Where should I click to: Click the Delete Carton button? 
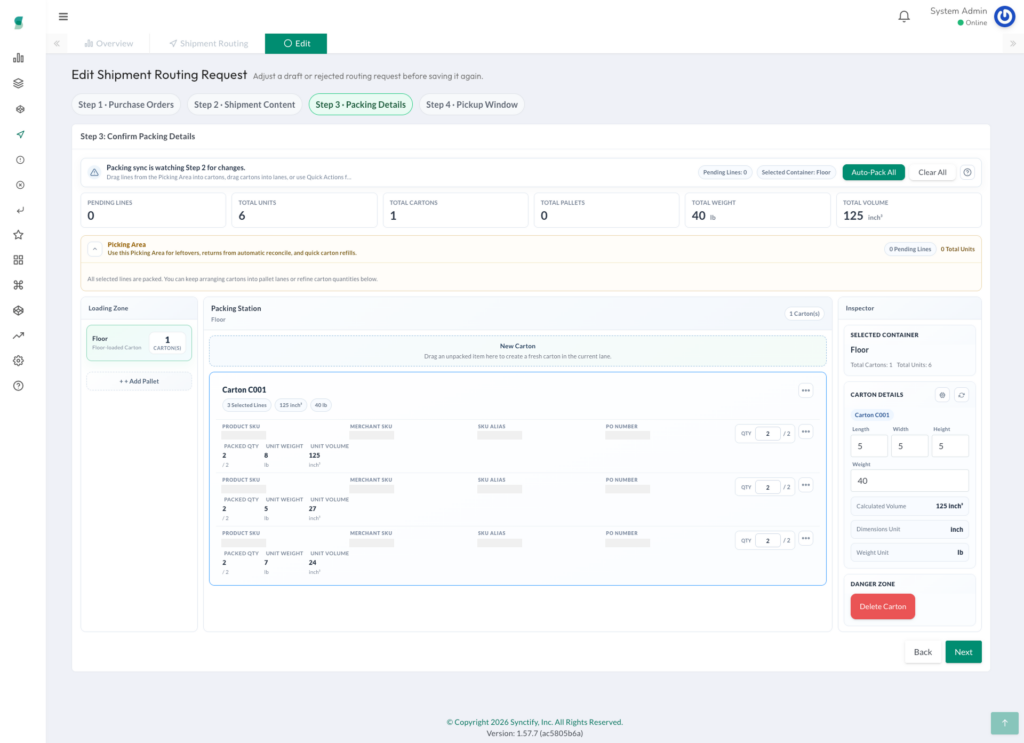882,607
